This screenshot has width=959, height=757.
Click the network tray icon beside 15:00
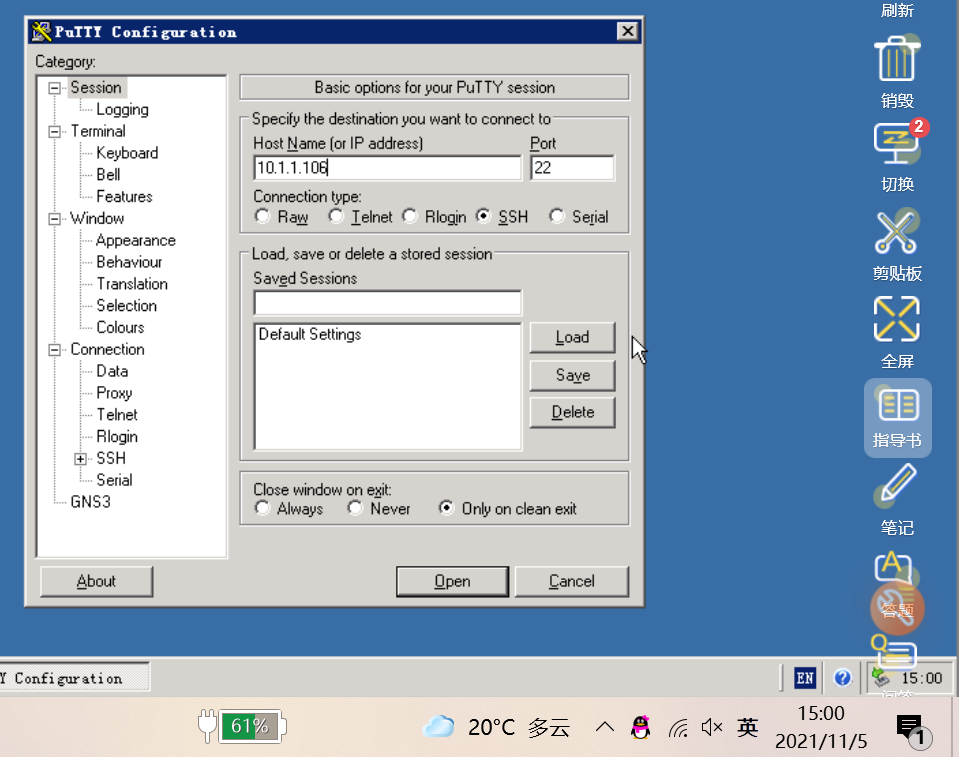[881, 678]
